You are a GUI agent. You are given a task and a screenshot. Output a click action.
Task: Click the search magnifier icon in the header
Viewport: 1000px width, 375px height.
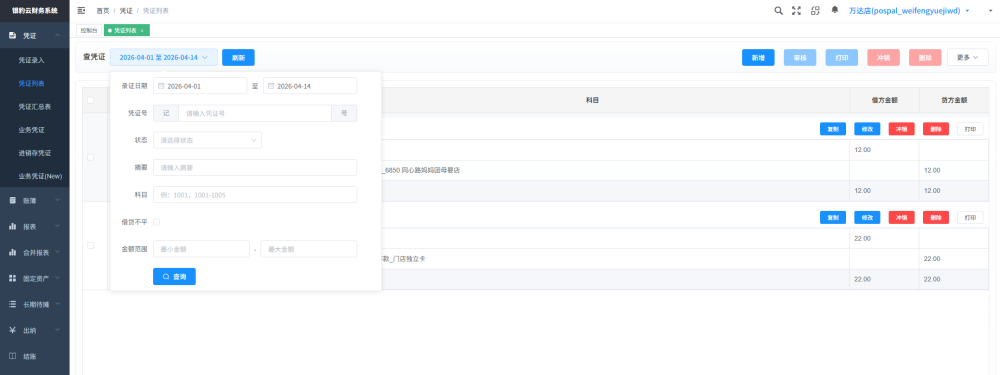click(x=778, y=11)
